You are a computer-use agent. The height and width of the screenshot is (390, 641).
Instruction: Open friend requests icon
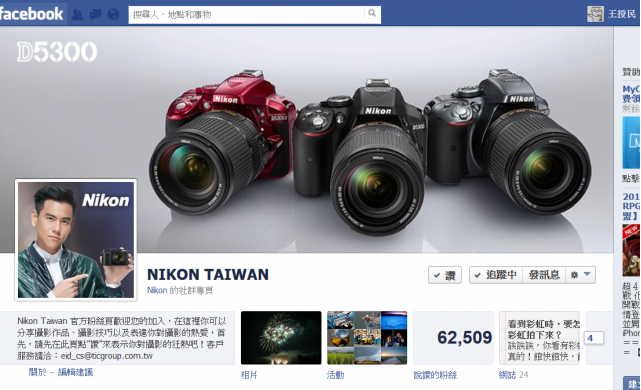click(77, 15)
